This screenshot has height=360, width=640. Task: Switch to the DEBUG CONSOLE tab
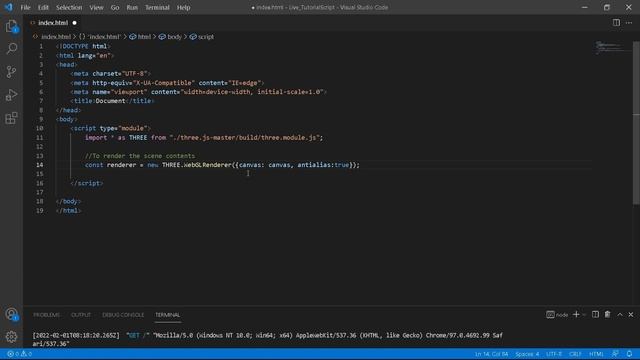123,315
